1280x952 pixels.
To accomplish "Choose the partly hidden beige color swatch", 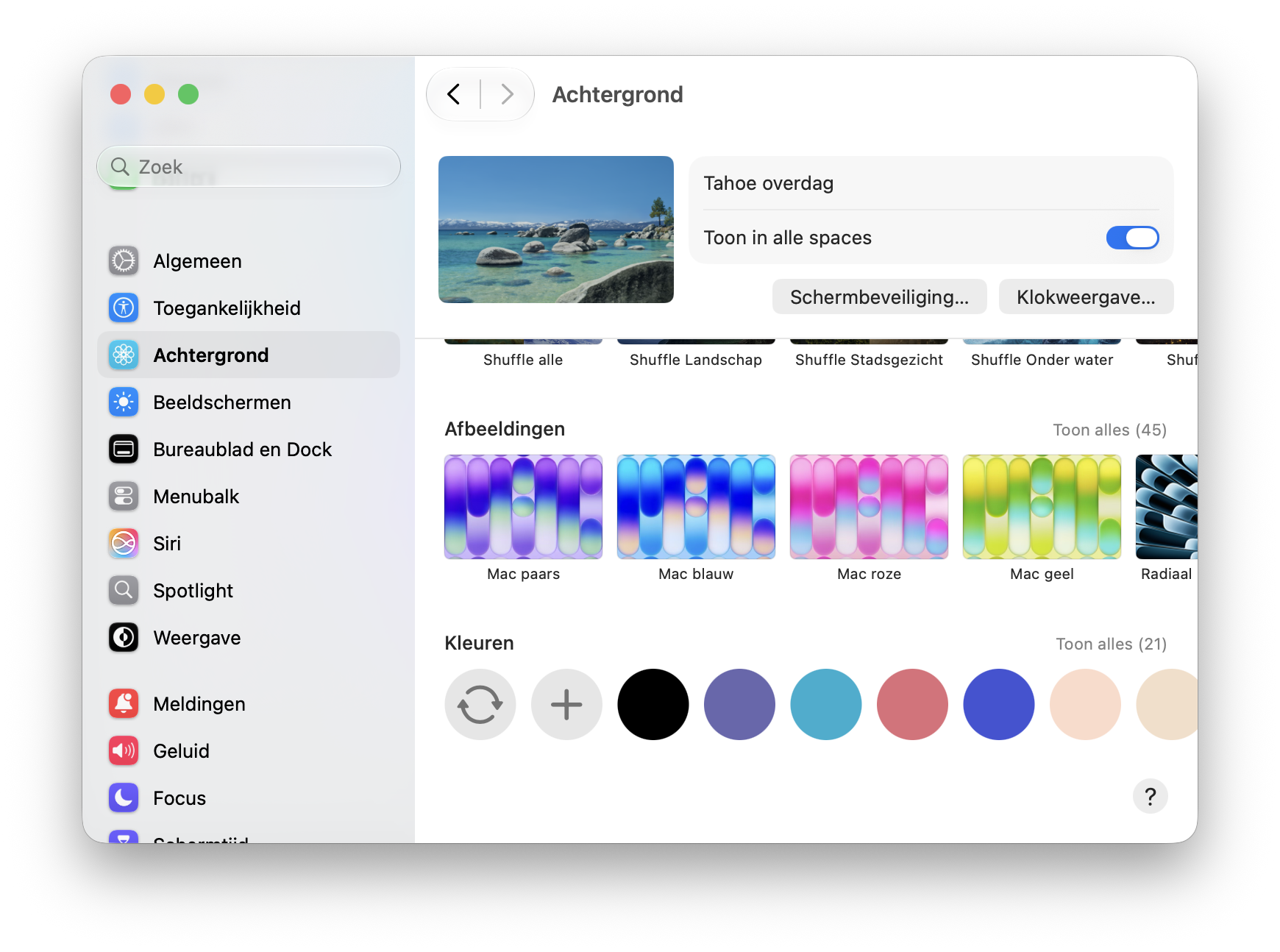I will (1167, 705).
